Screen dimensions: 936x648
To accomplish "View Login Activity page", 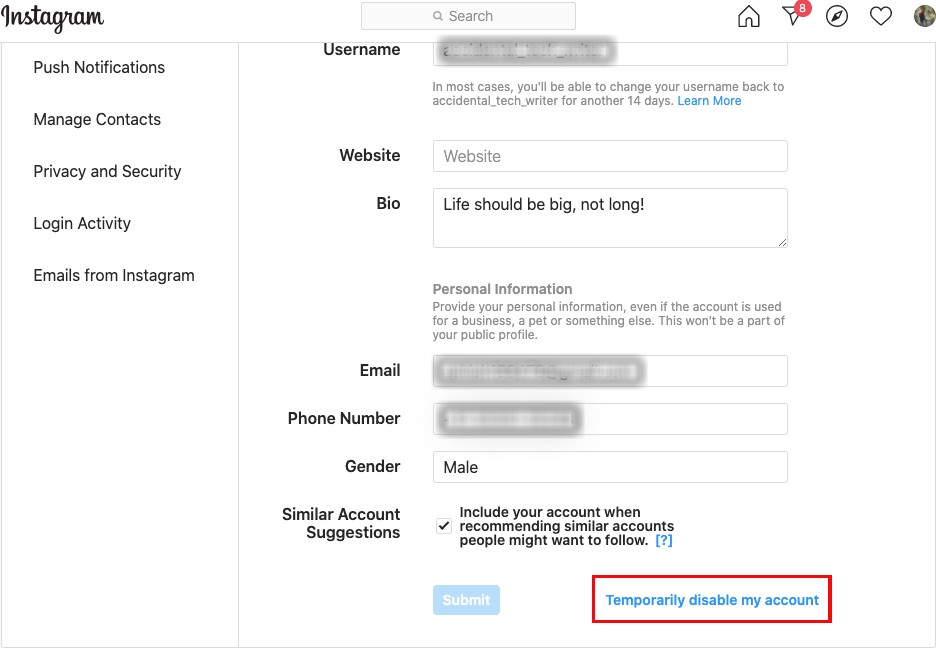I will pyautogui.click(x=82, y=223).
